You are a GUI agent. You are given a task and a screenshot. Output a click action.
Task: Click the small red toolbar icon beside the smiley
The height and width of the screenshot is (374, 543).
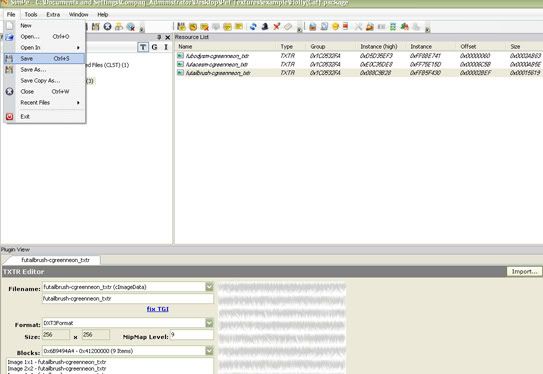coord(345,26)
